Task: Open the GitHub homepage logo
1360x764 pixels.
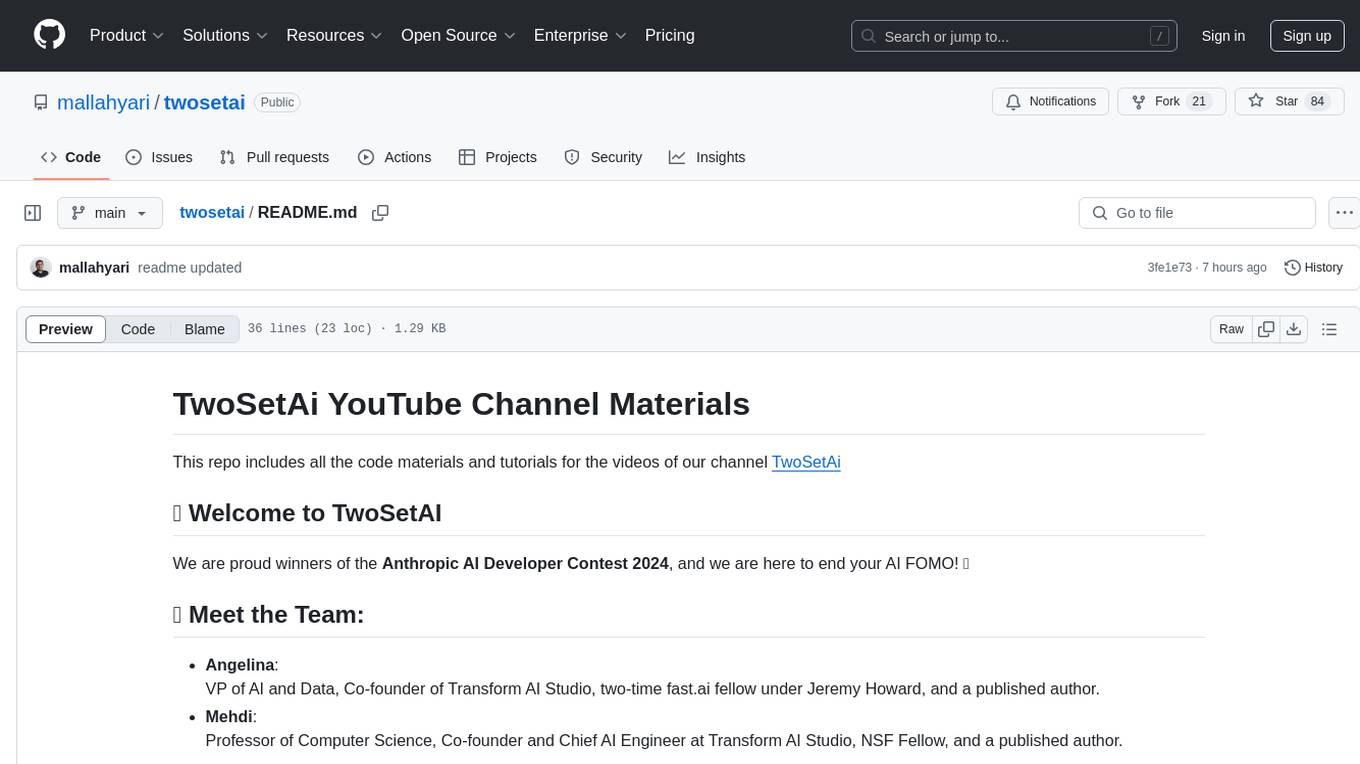Action: pyautogui.click(x=49, y=35)
